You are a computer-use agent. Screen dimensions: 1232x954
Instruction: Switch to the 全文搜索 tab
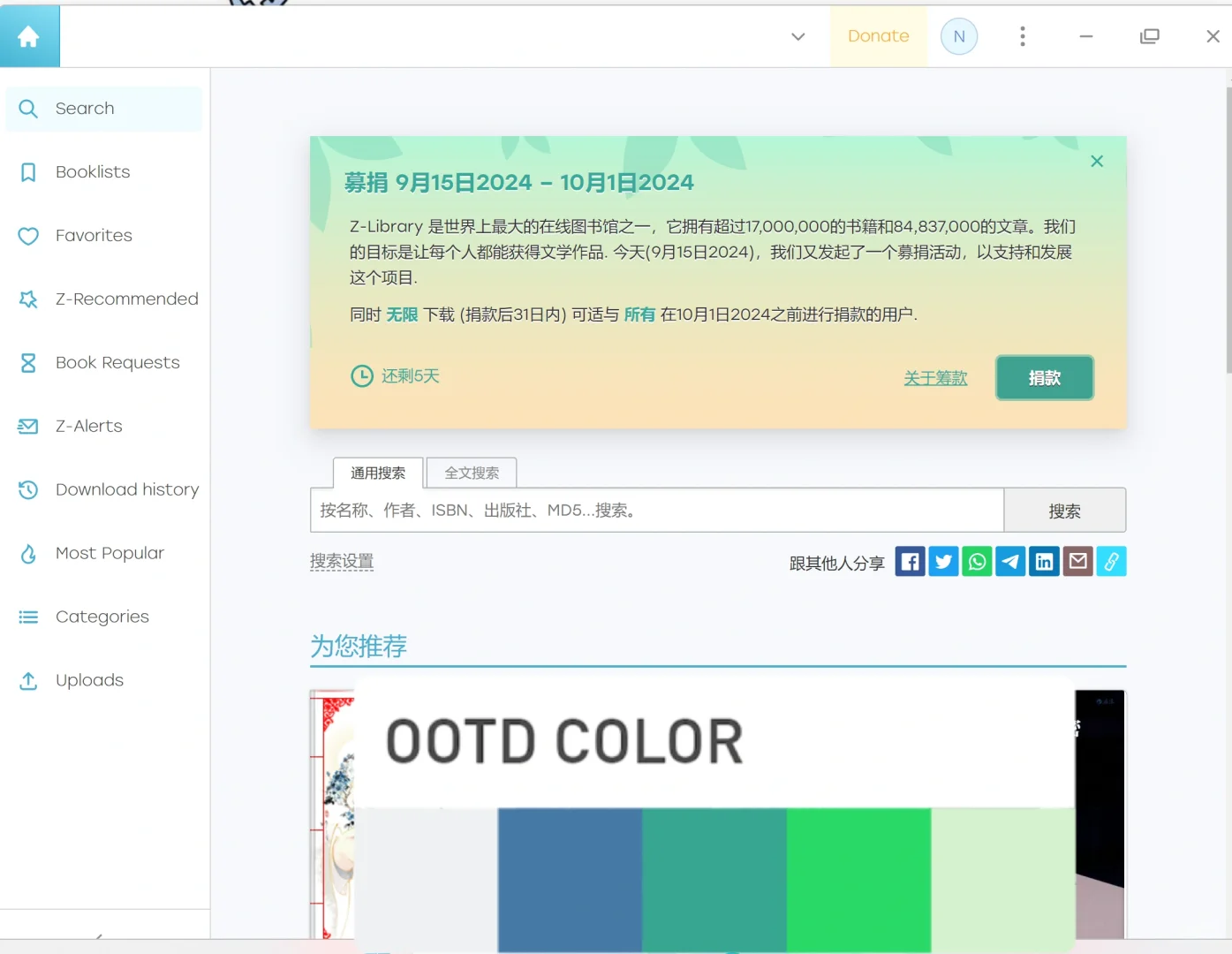472,473
